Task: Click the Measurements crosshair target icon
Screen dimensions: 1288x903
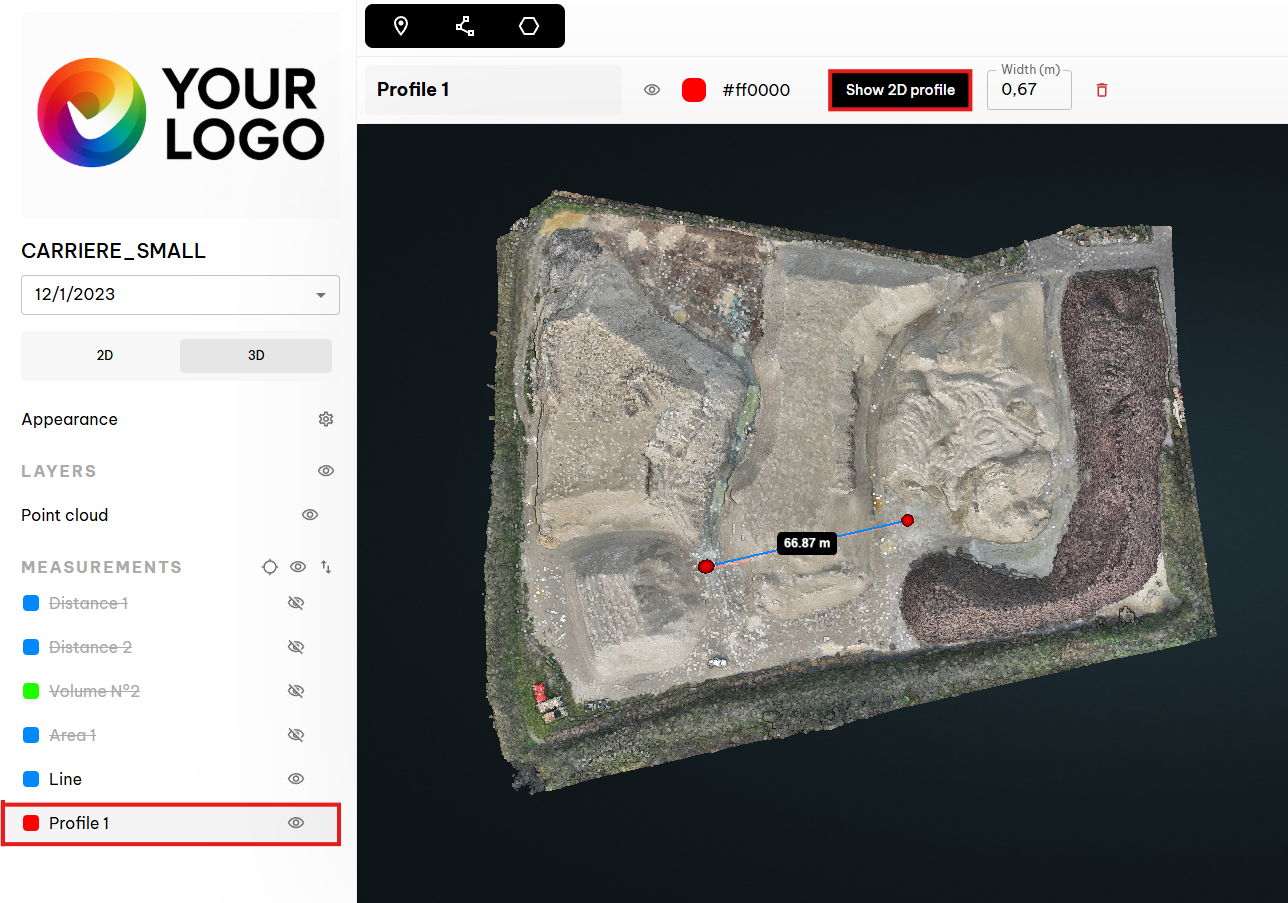Action: (269, 567)
